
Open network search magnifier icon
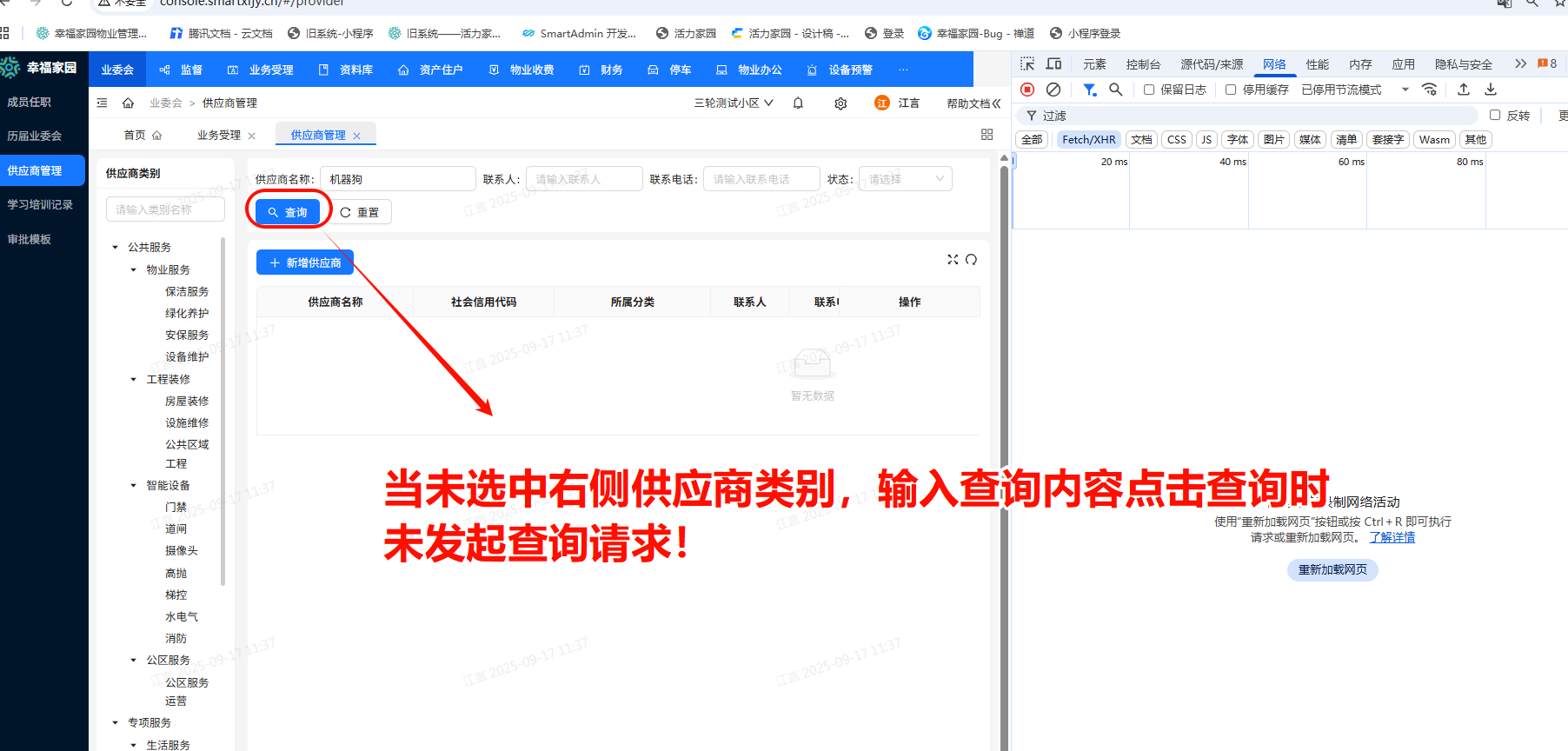pos(1116,90)
